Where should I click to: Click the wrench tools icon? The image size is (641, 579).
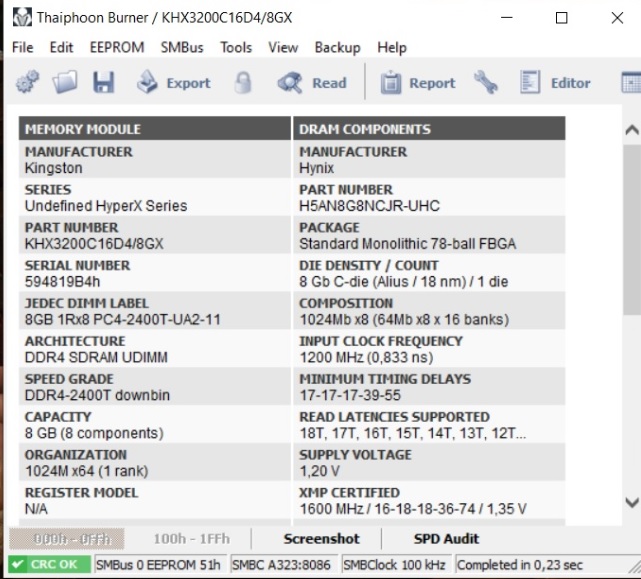click(x=485, y=82)
